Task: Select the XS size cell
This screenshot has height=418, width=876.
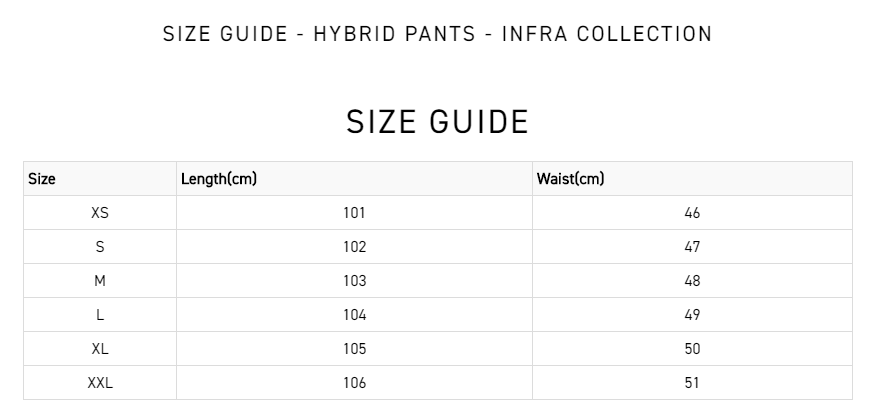Action: (x=100, y=213)
